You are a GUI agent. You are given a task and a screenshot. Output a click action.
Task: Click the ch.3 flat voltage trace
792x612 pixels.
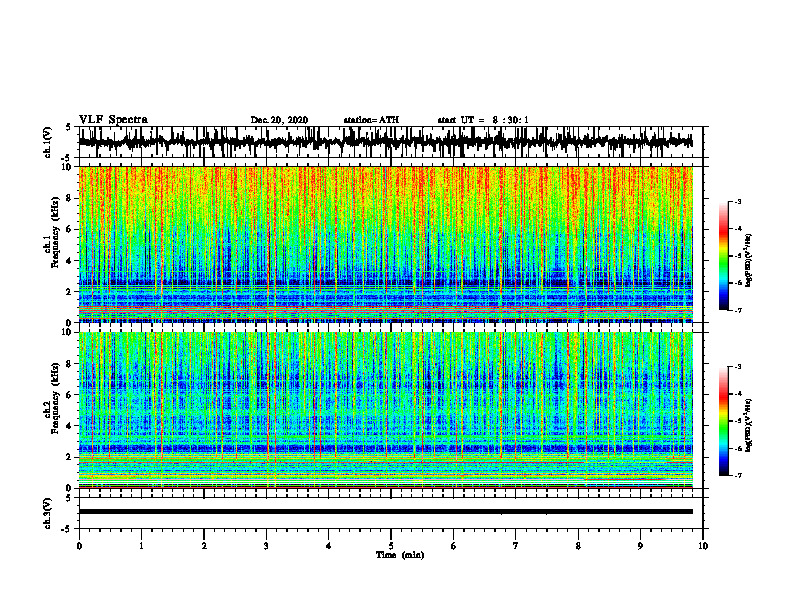pyautogui.click(x=385, y=512)
